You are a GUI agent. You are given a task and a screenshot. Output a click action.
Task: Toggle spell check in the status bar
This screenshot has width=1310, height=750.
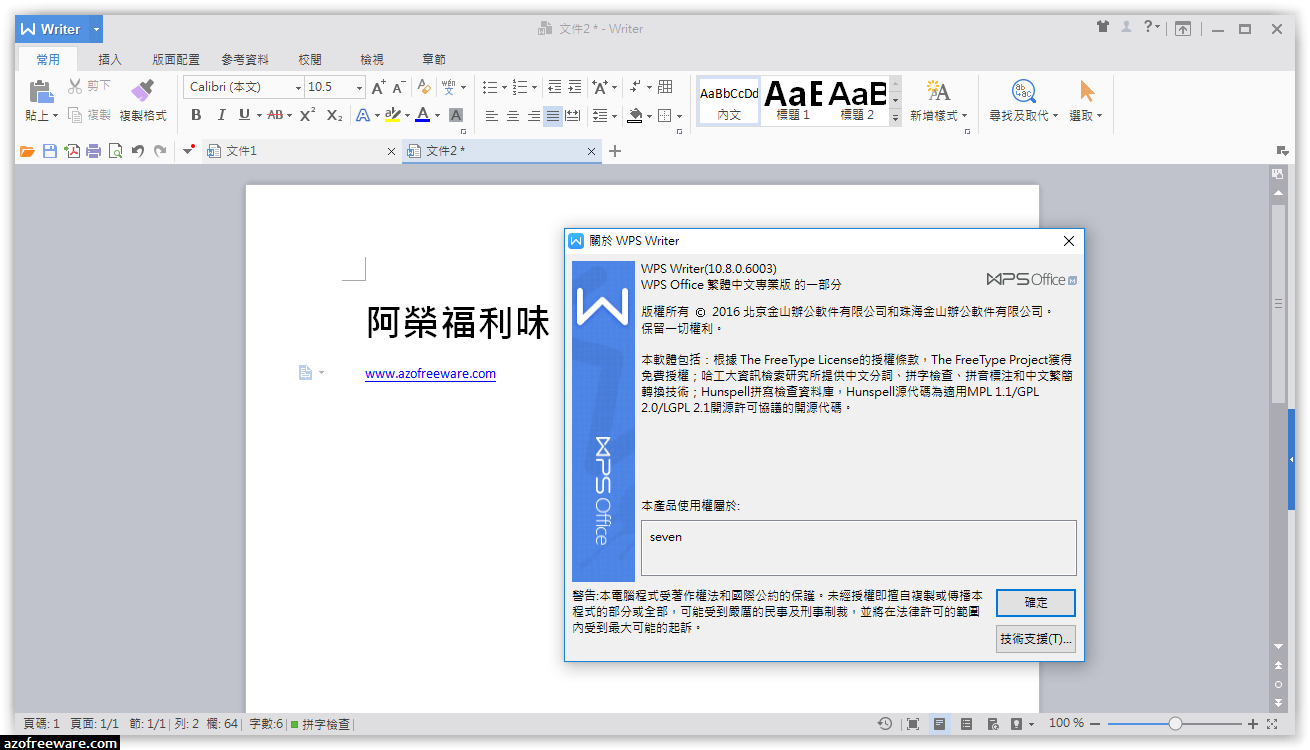click(x=321, y=724)
